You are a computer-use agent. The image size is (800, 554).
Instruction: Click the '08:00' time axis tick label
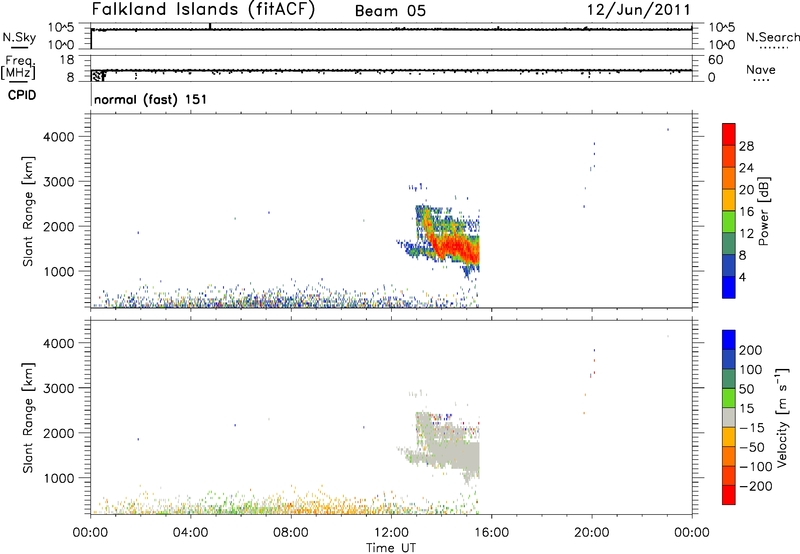point(291,533)
